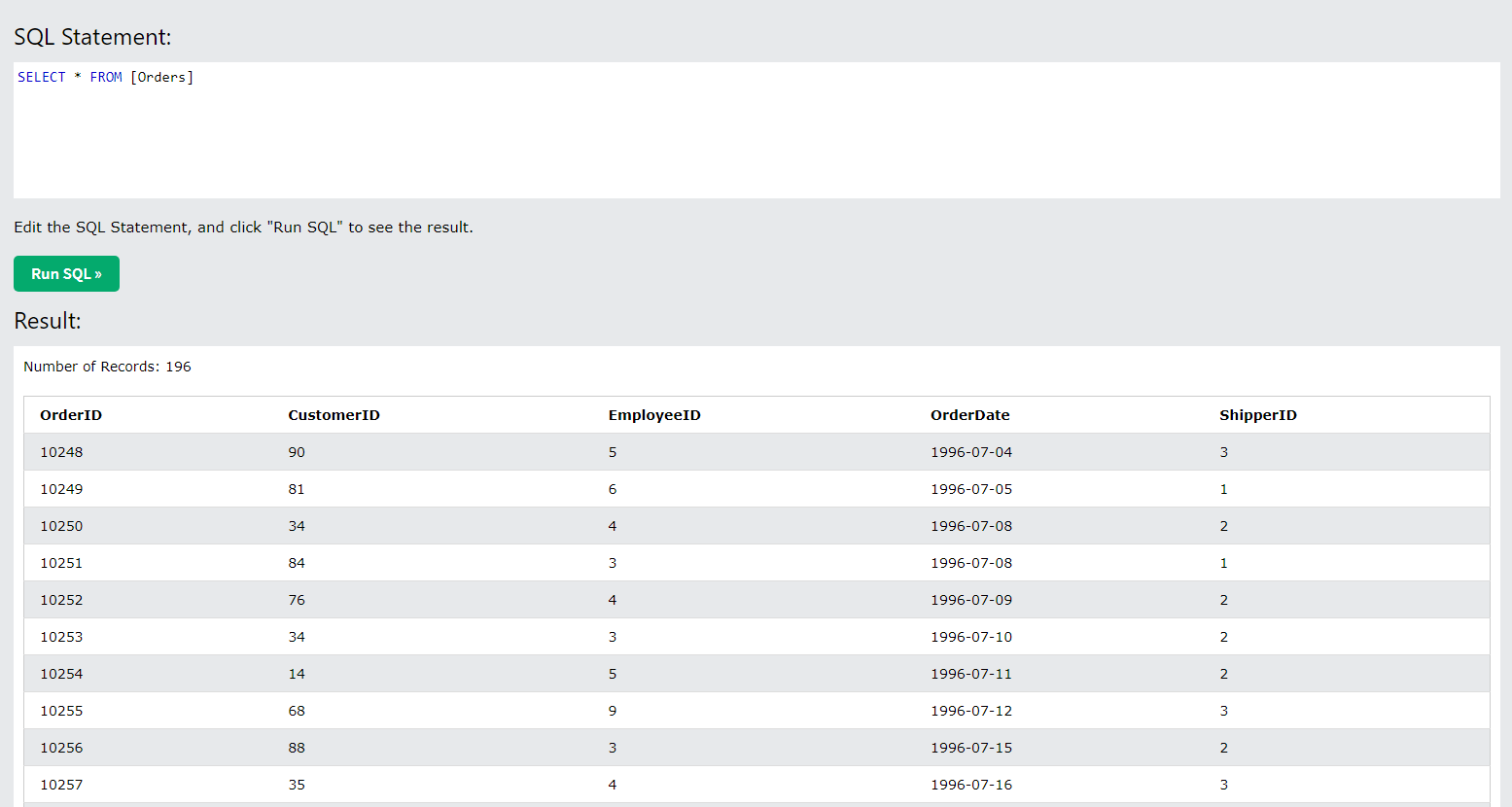
Task: Click the "Result:" heading
Action: coord(48,321)
